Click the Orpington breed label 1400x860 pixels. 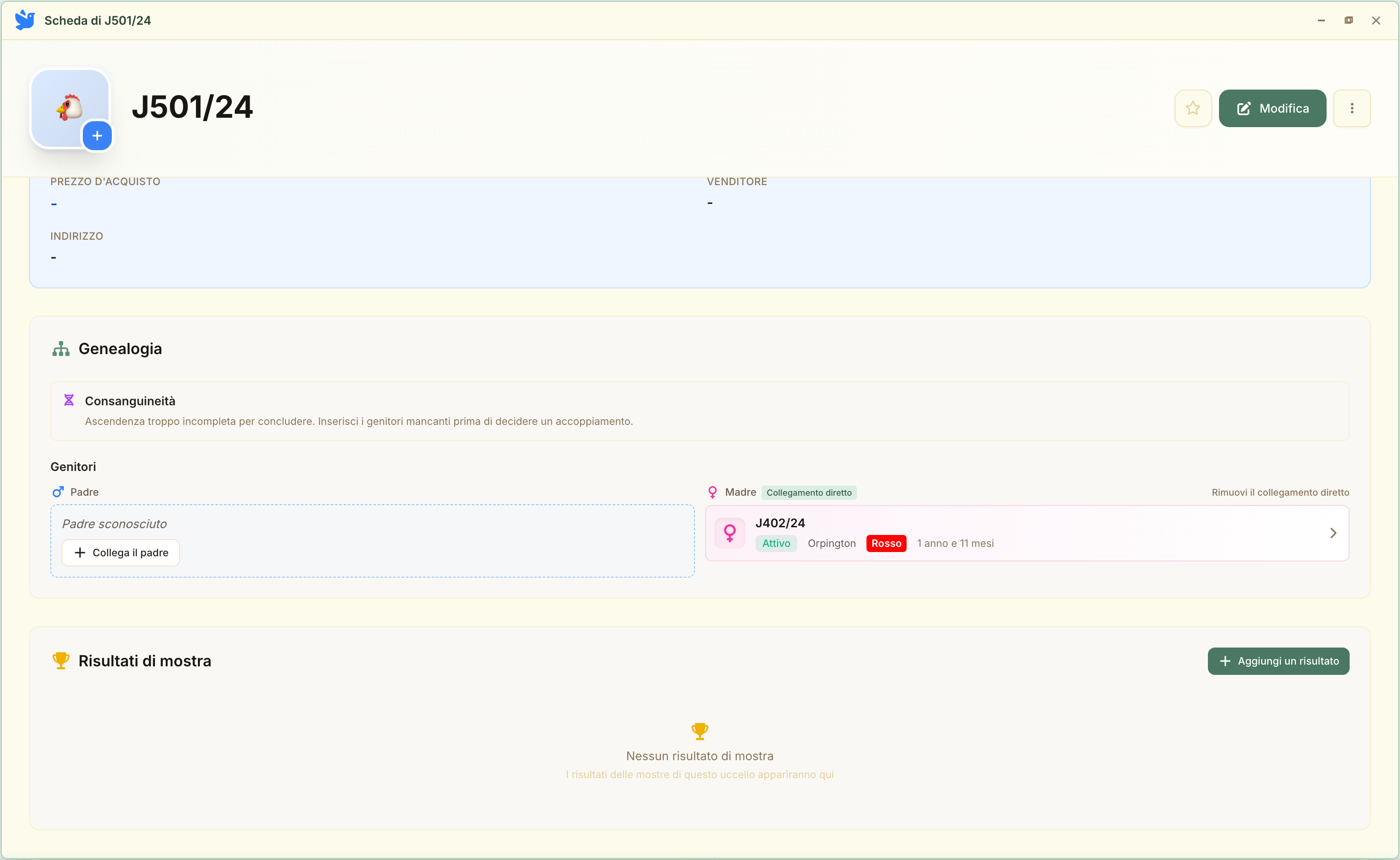[831, 543]
